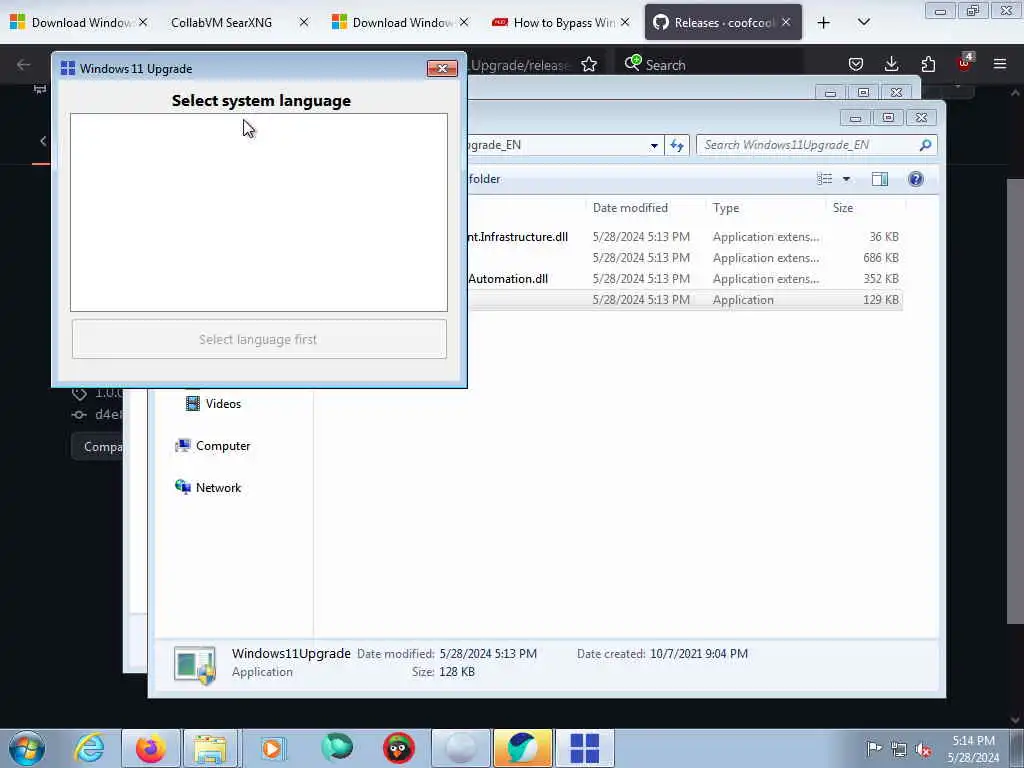Screen dimensions: 1024x768
Task: Open muted volume tray icon
Action: pos(923,749)
